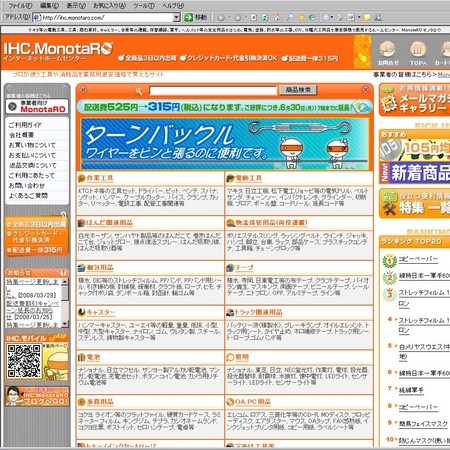Open the 返品交換について sidebar link
The image size is (450, 450).
pyautogui.click(x=32, y=165)
